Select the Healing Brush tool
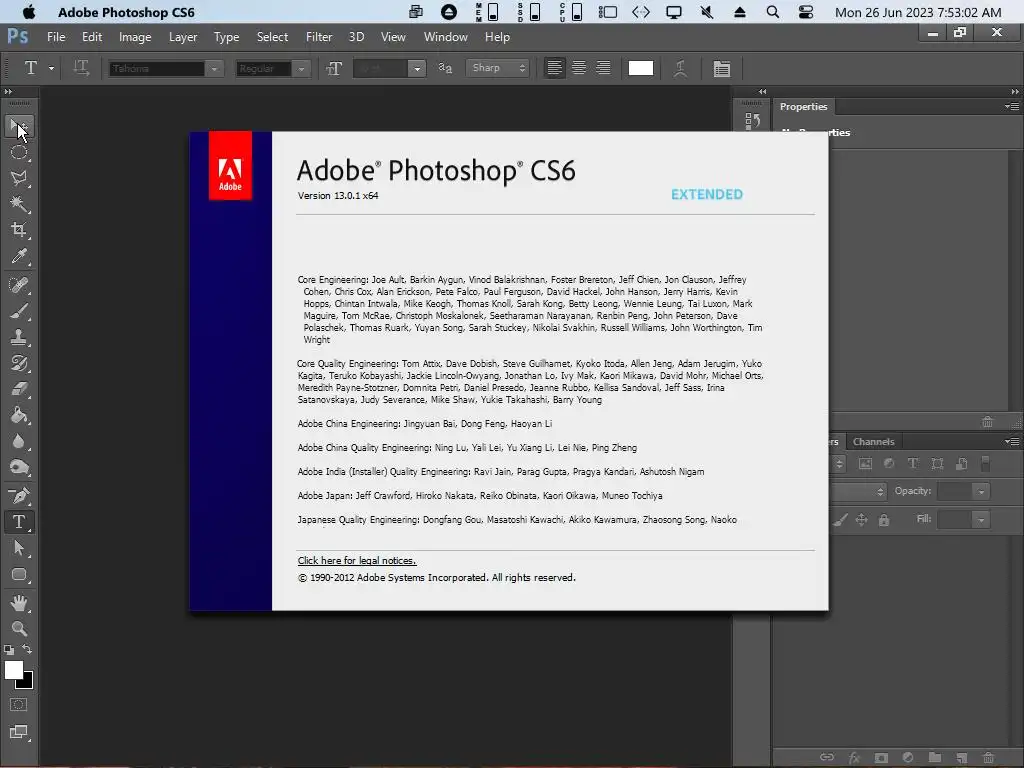The width and height of the screenshot is (1024, 768). coord(19,285)
